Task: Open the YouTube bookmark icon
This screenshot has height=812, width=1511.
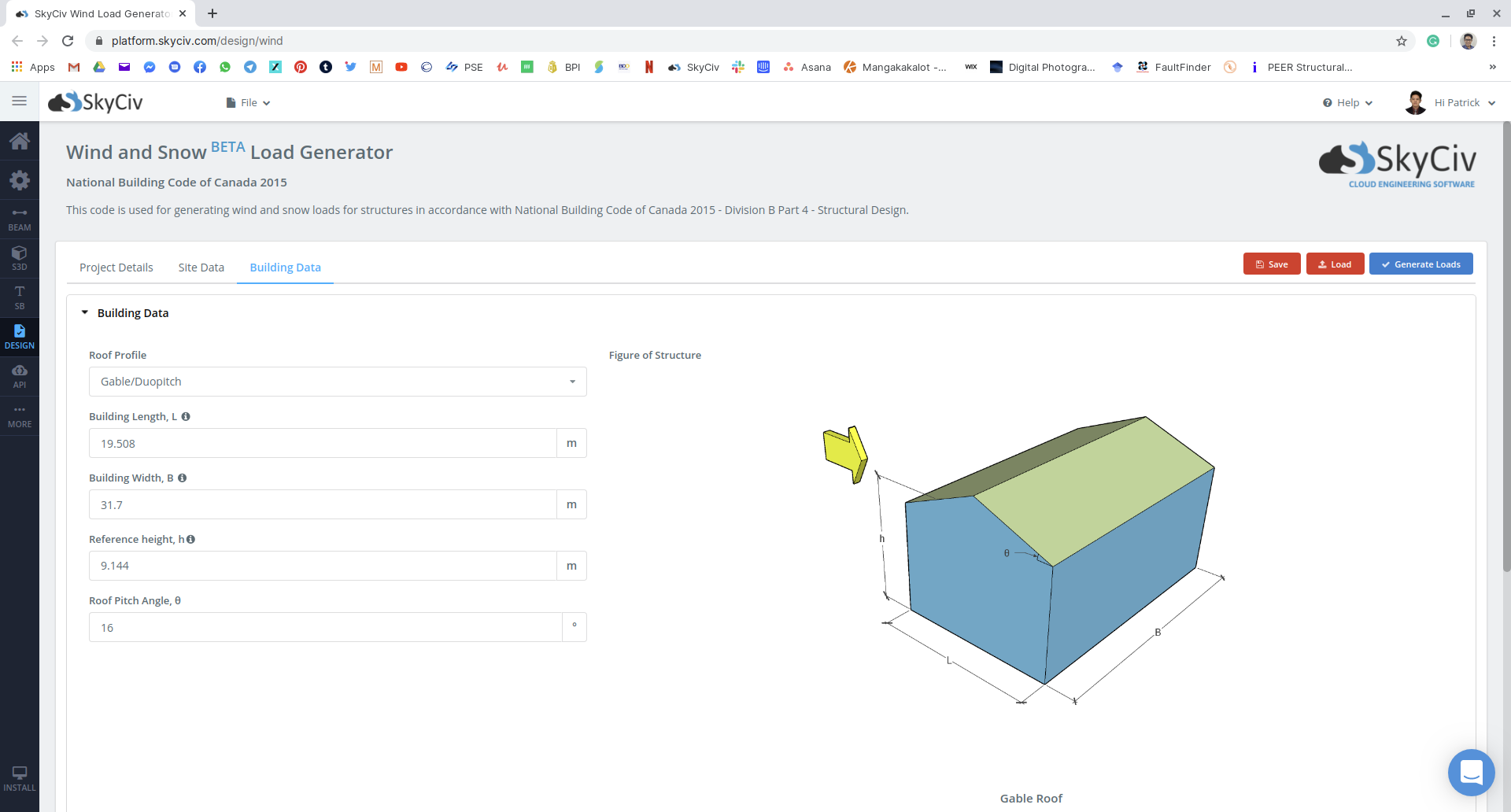Action: [401, 67]
